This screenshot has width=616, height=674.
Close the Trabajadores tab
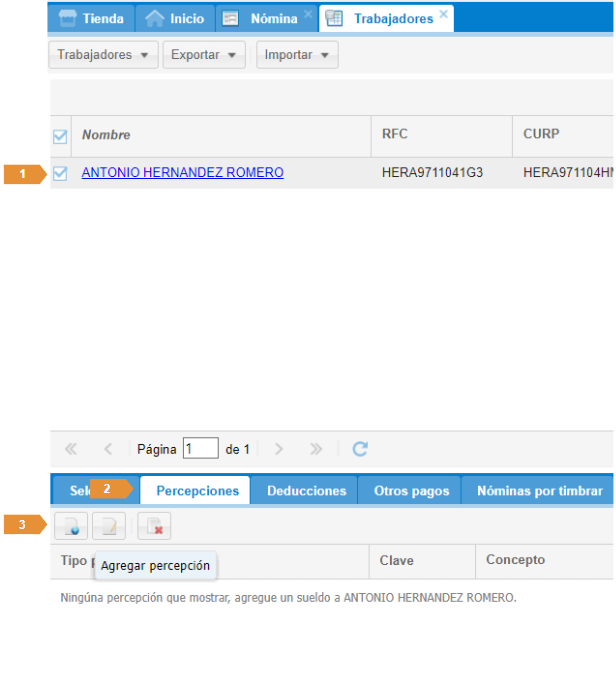444,15
